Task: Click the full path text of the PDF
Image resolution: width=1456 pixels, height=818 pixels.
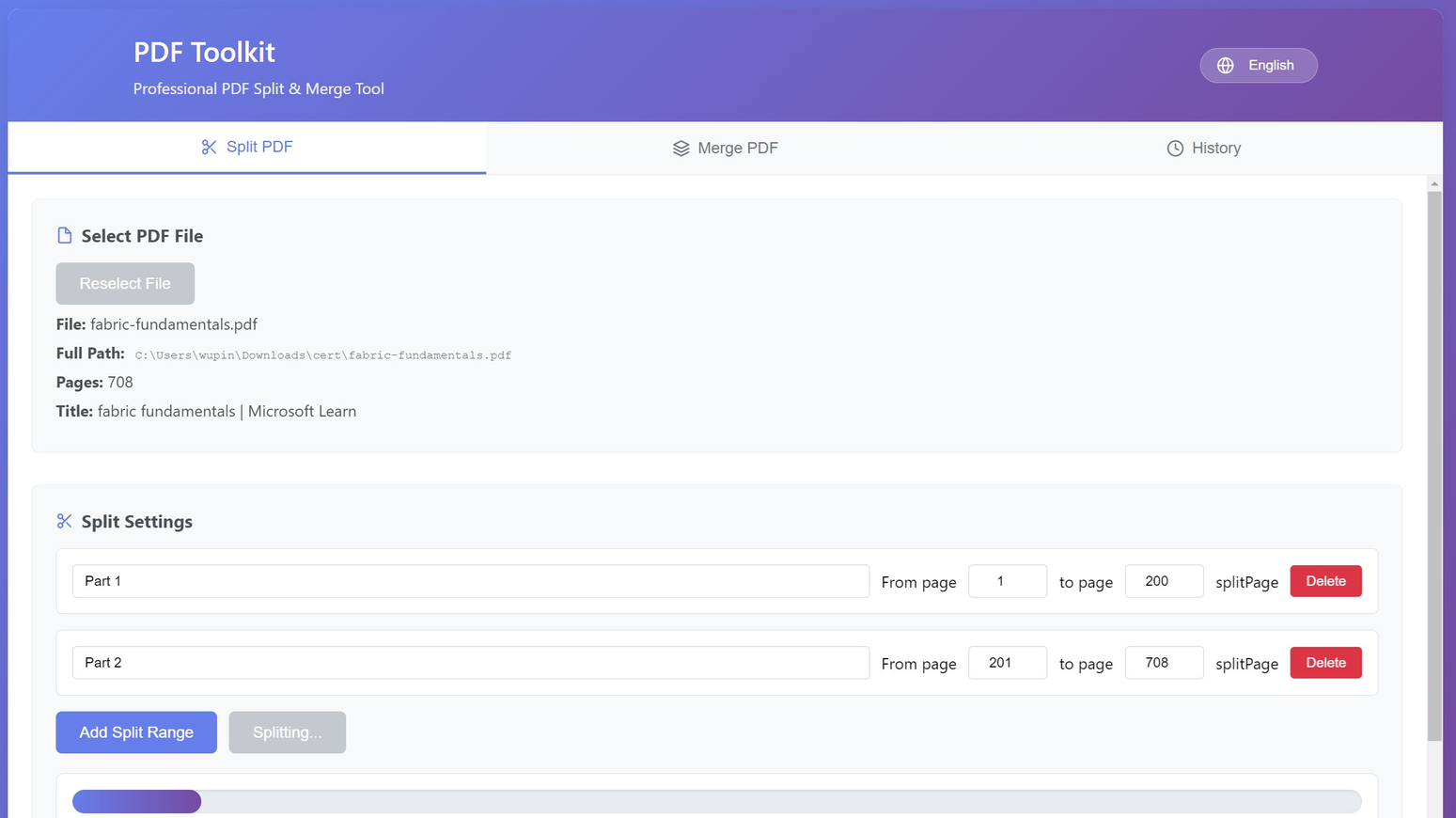Action: tap(323, 355)
